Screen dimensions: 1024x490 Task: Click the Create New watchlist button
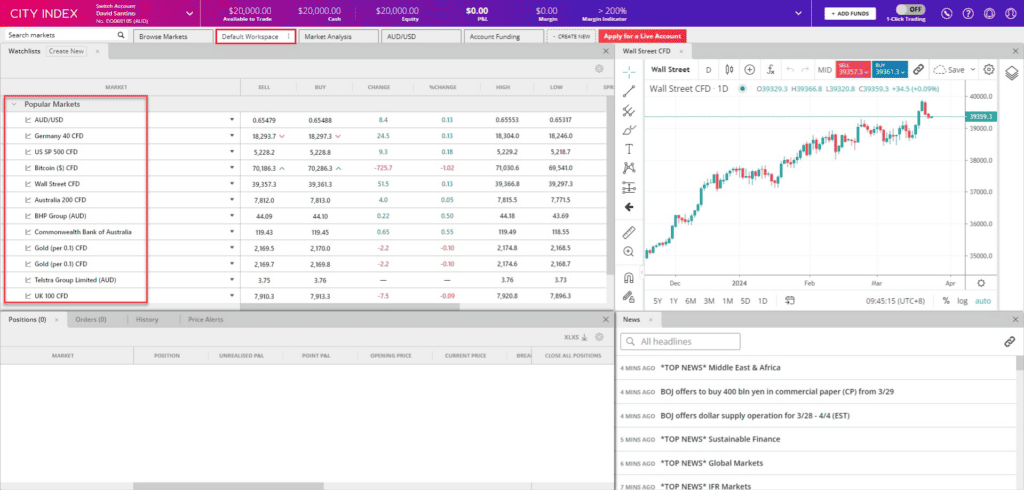tap(66, 51)
